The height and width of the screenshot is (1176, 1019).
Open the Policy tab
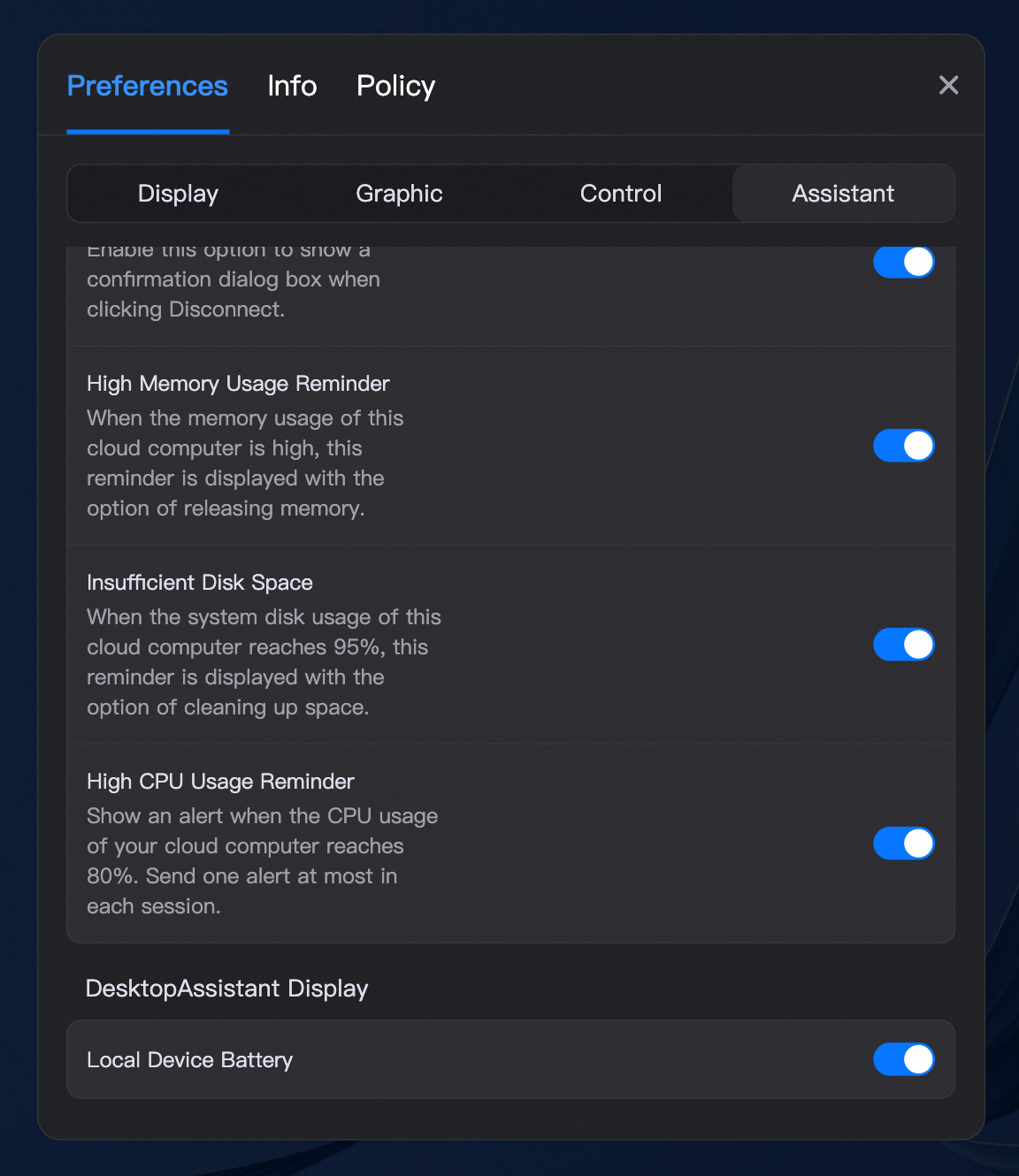(395, 86)
